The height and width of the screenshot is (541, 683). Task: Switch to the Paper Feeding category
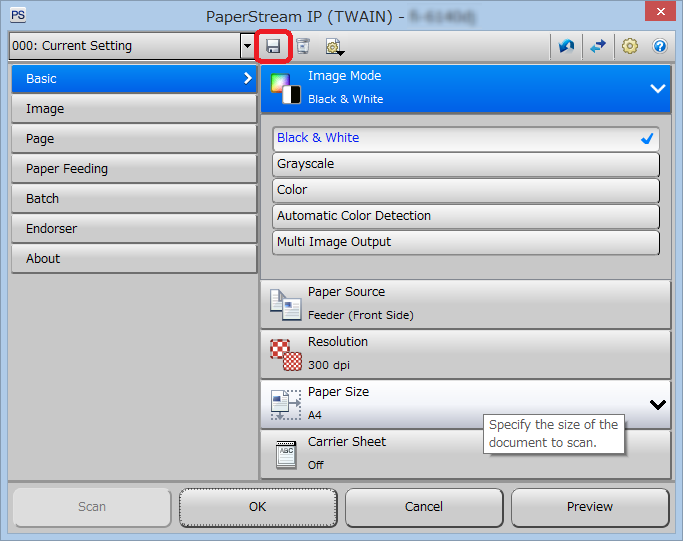click(x=134, y=169)
